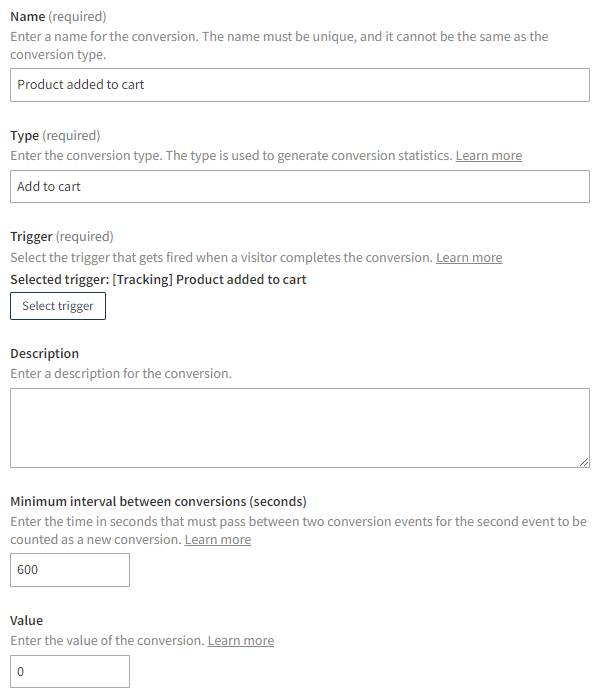Image resolution: width=600 pixels, height=698 pixels.
Task: Select the minimum interval field showing 600
Action: [70, 570]
